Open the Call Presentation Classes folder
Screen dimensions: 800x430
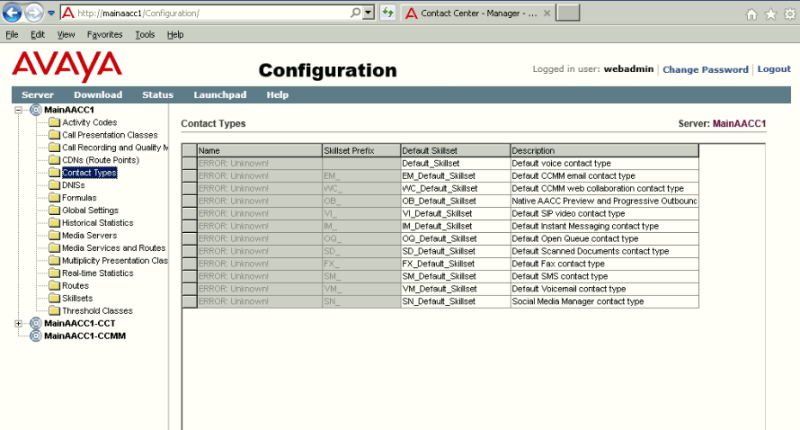coord(110,135)
